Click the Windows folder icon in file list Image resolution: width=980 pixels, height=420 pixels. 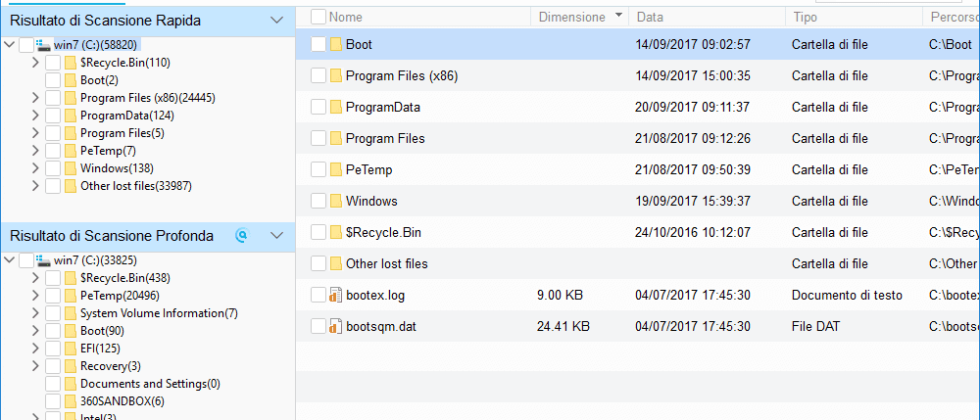click(336, 201)
